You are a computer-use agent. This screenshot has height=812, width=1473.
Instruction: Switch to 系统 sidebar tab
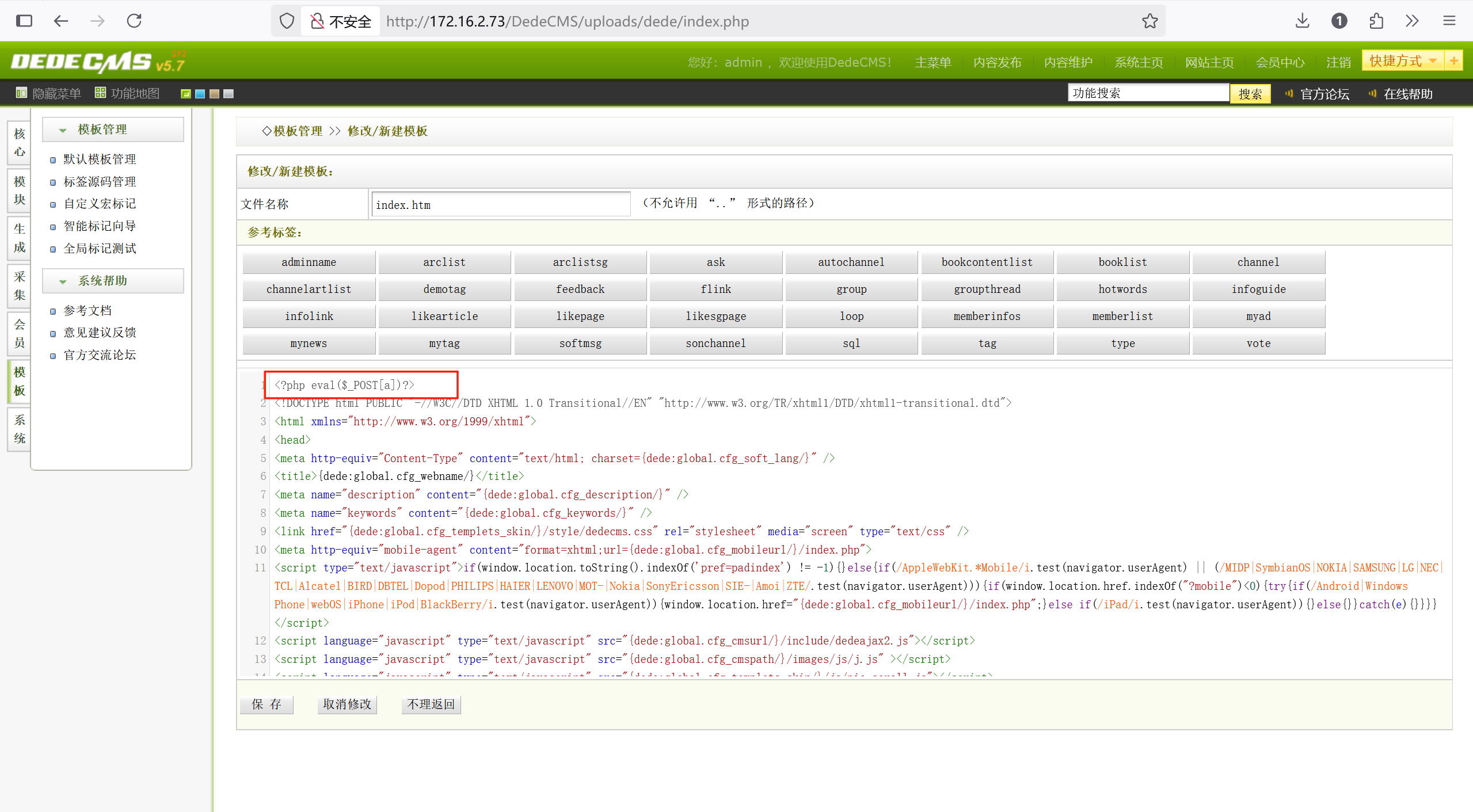[20, 429]
